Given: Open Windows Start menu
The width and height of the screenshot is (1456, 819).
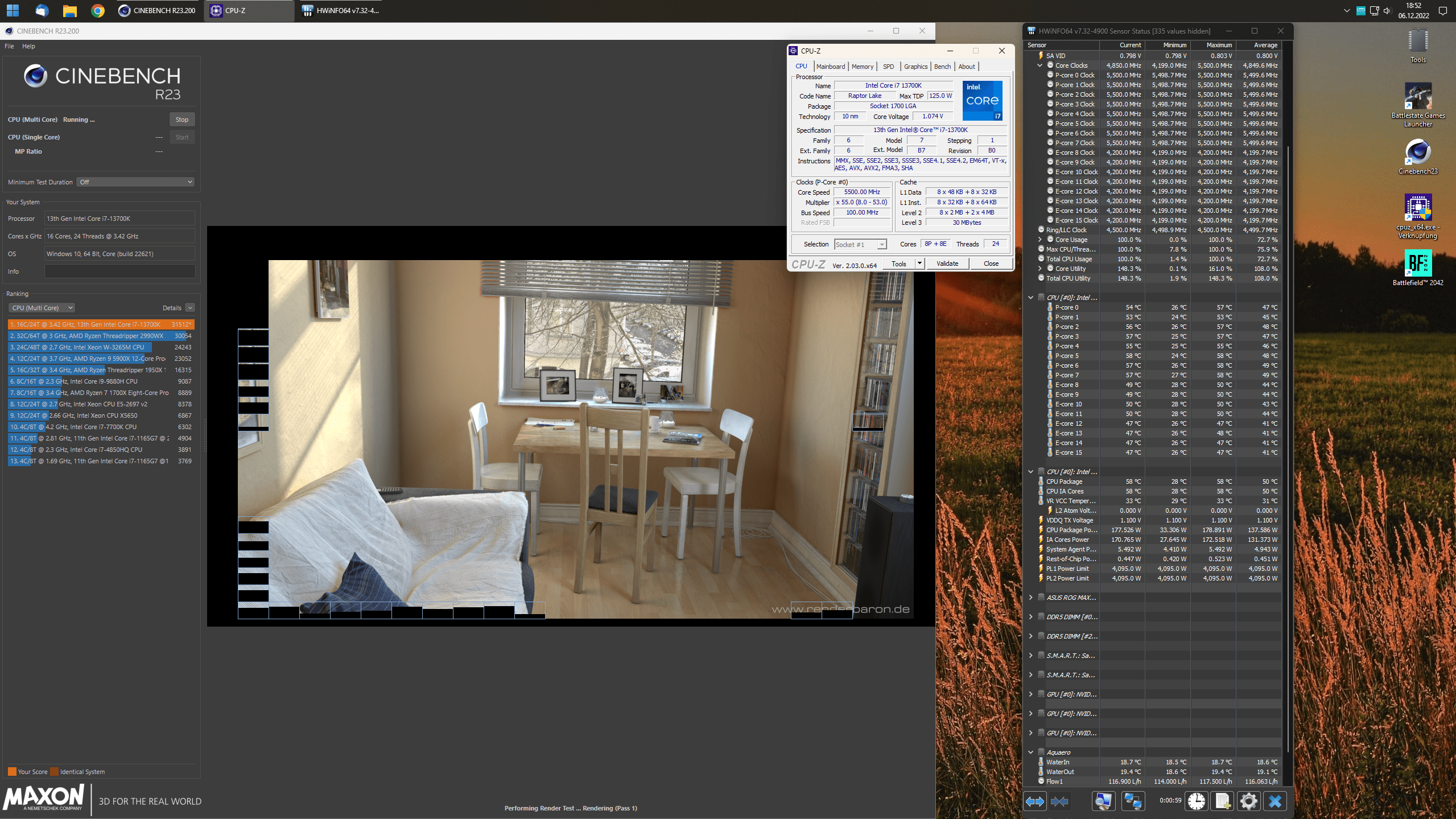Looking at the screenshot, I should 13,10.
